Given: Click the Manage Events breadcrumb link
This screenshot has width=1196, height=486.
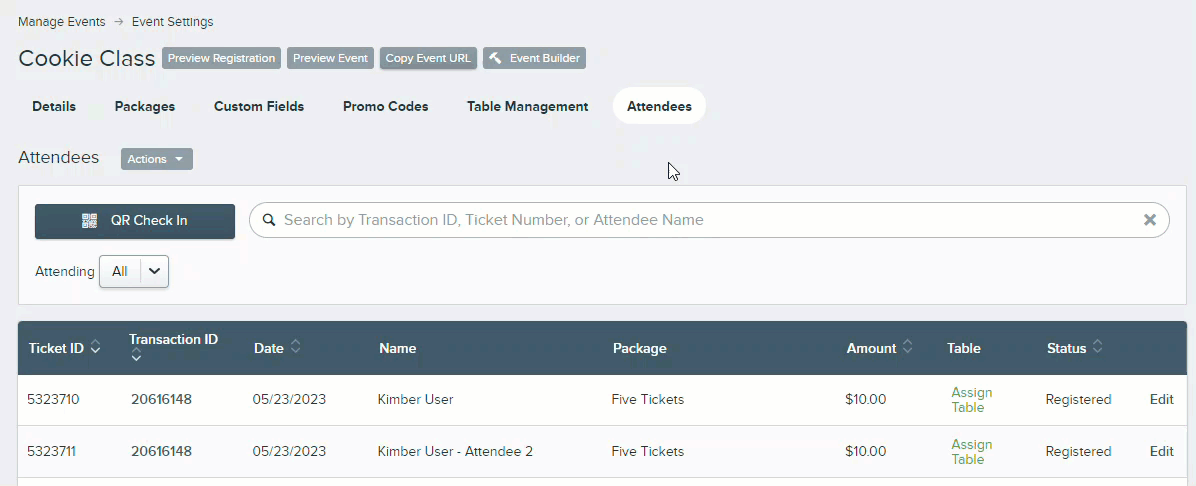Looking at the screenshot, I should (x=62, y=21).
